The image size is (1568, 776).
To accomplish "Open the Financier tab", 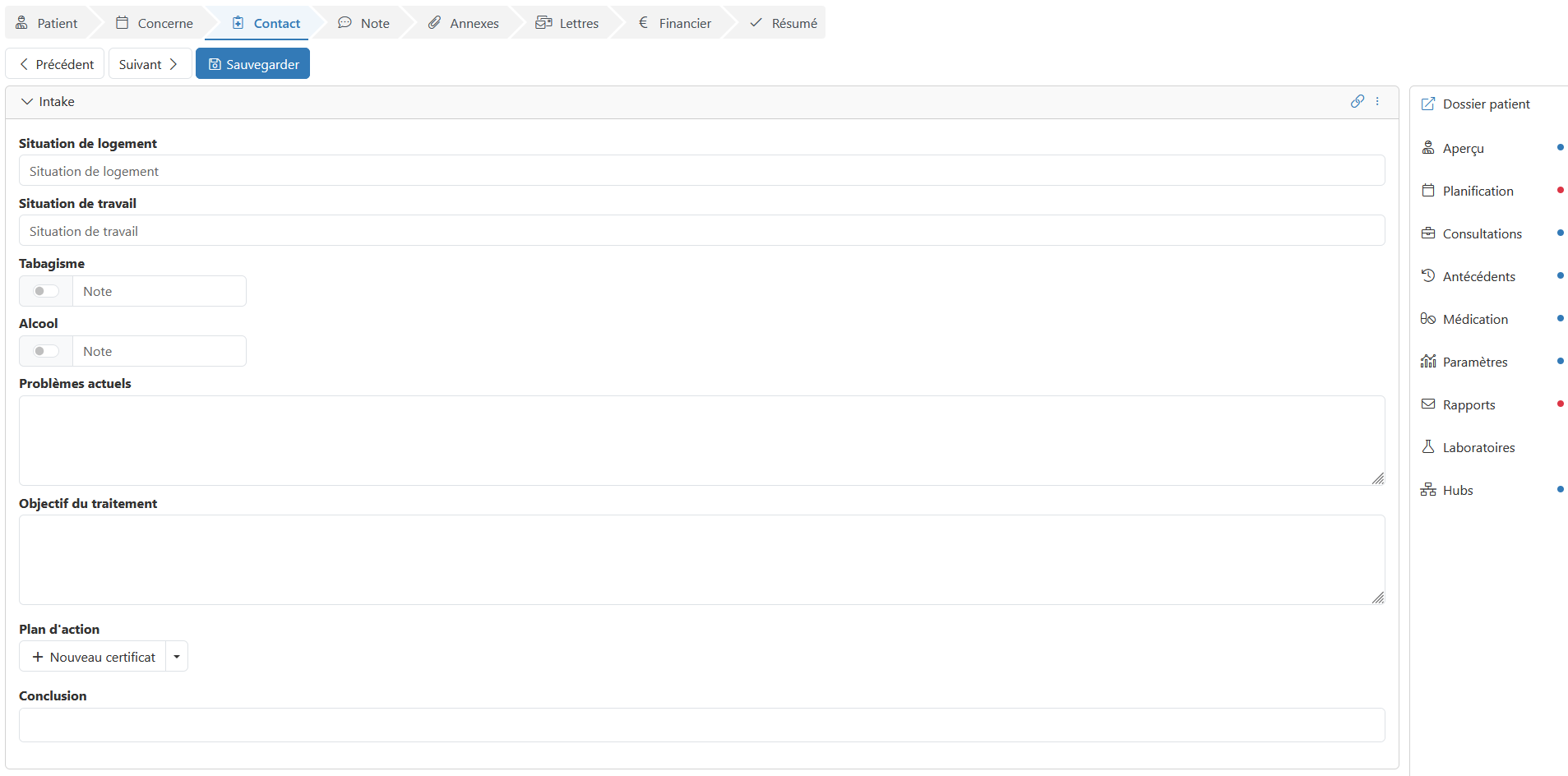I will 674,23.
